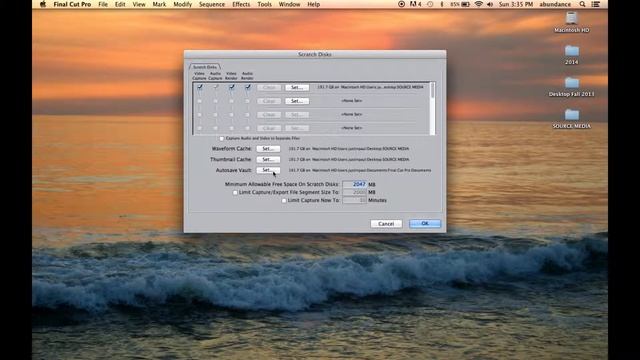Toggle Audio Render checkbox in first row
640x360 pixels.
tap(247, 87)
